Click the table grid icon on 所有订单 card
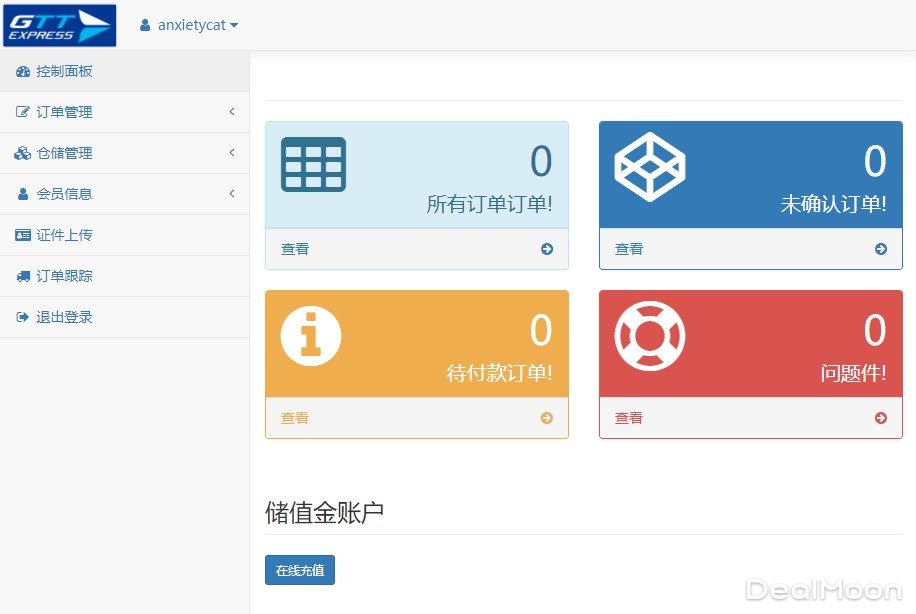Viewport: 916px width, 614px height. pos(313,164)
